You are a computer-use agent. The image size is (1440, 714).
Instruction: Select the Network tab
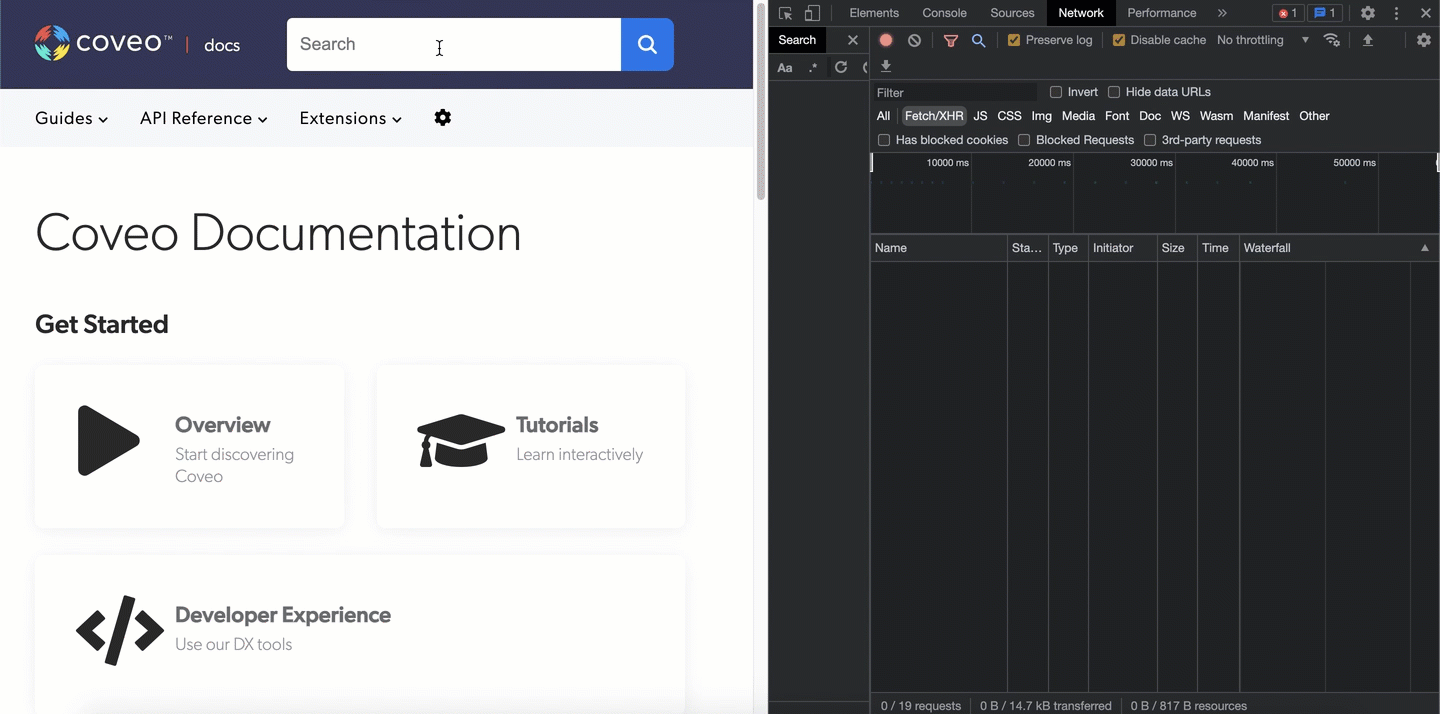point(1081,13)
